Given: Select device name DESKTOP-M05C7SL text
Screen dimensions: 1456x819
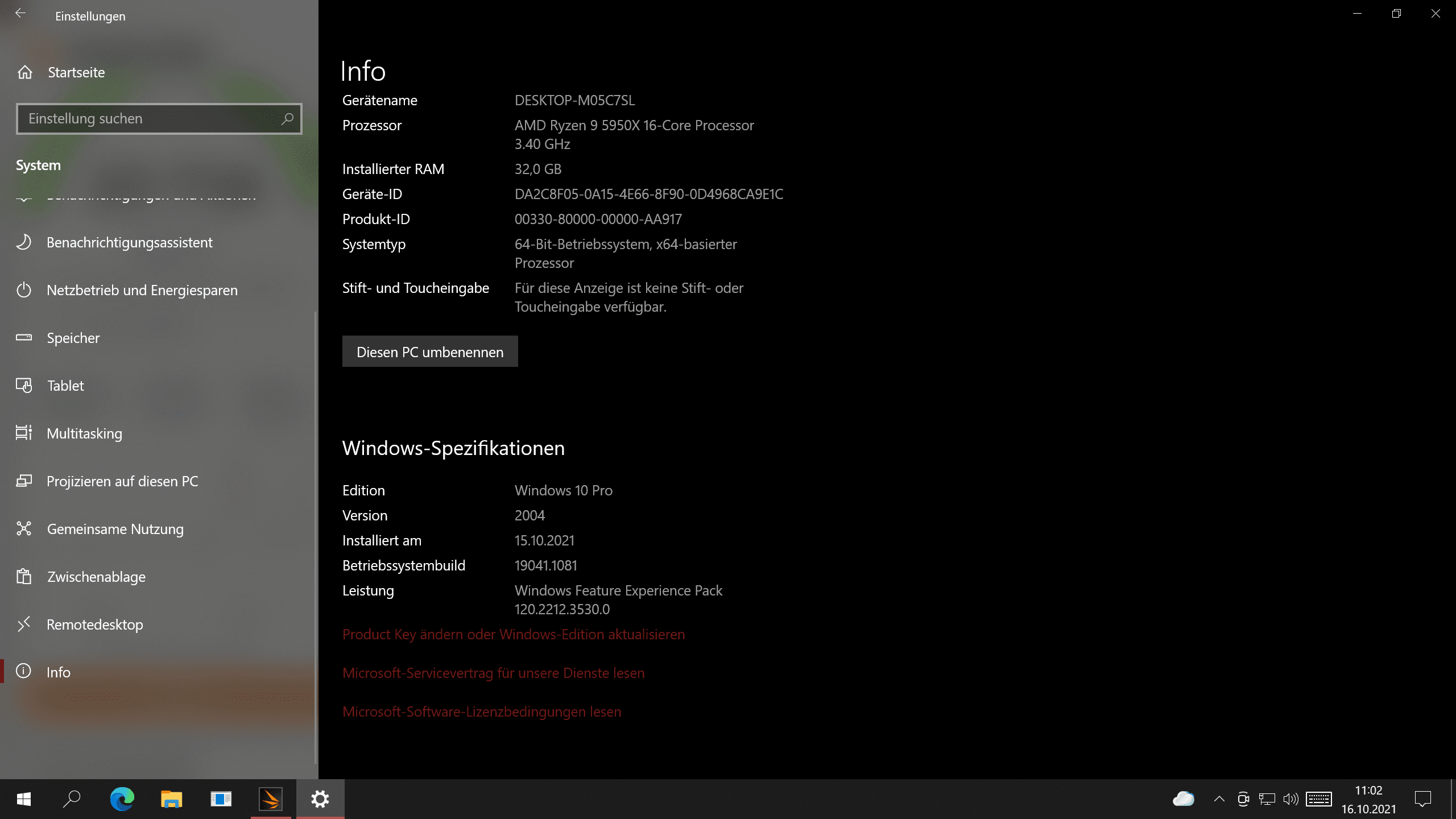Looking at the screenshot, I should [x=574, y=100].
